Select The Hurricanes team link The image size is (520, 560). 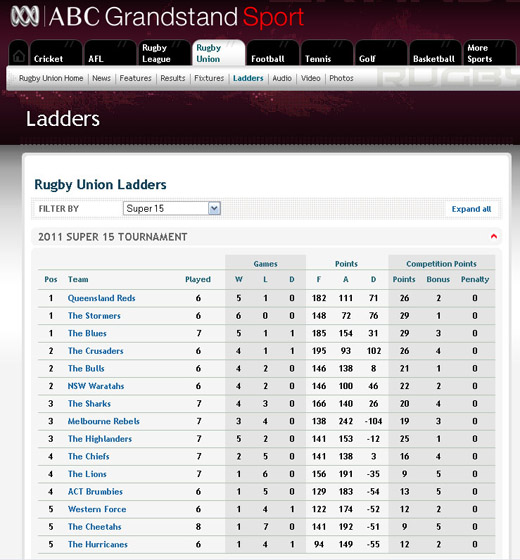pos(98,545)
